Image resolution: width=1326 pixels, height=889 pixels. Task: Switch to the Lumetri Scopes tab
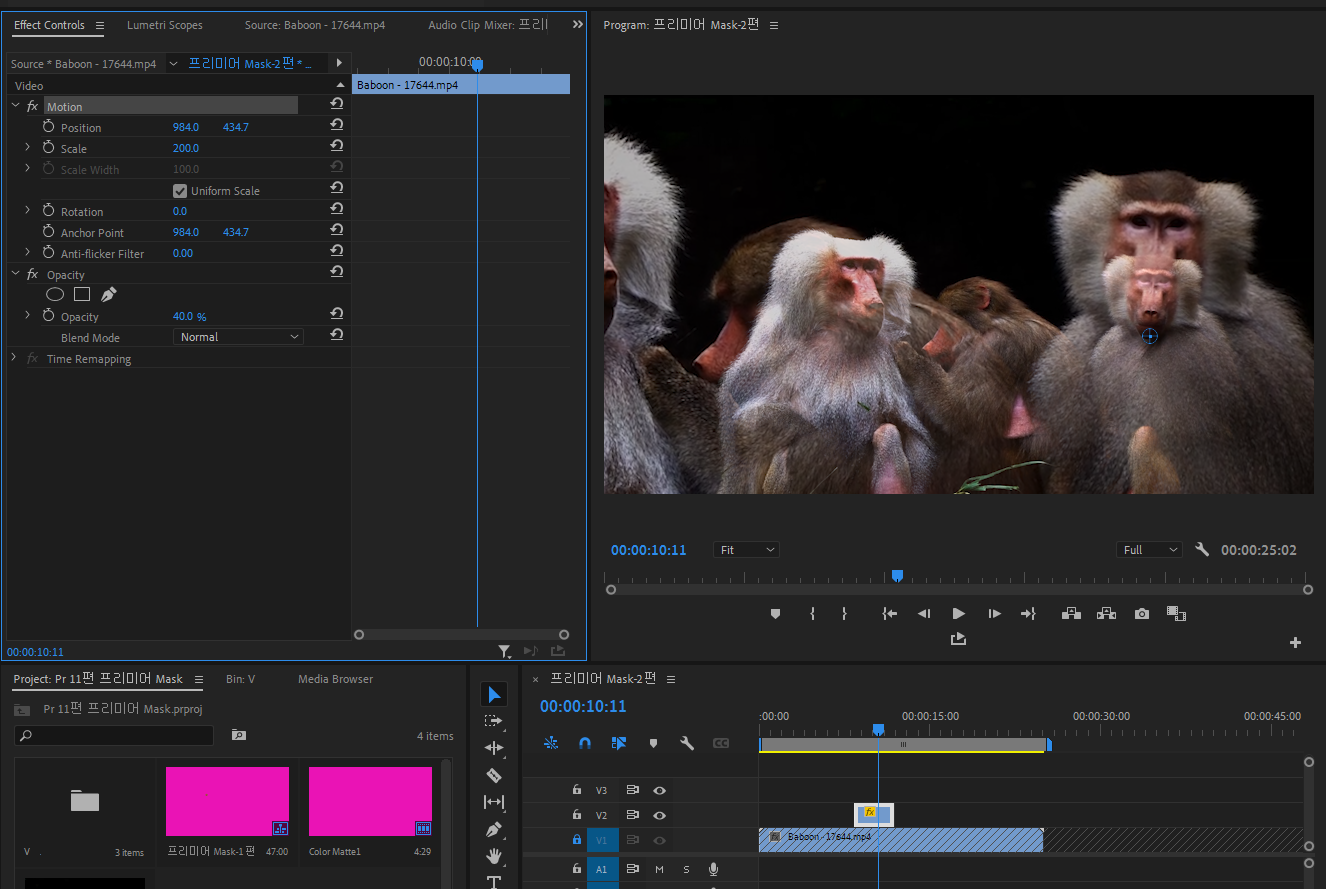coord(164,25)
